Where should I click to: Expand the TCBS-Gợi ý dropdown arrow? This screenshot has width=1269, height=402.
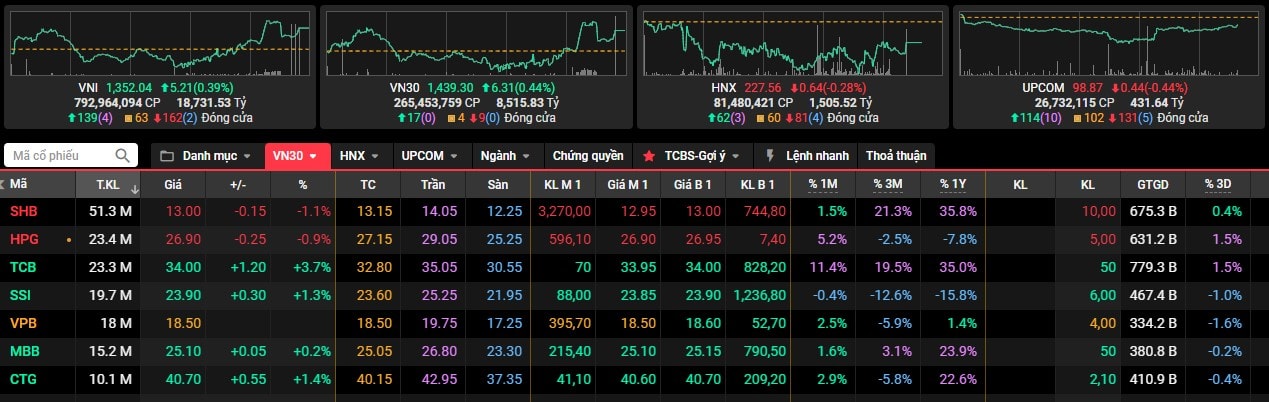coord(735,156)
